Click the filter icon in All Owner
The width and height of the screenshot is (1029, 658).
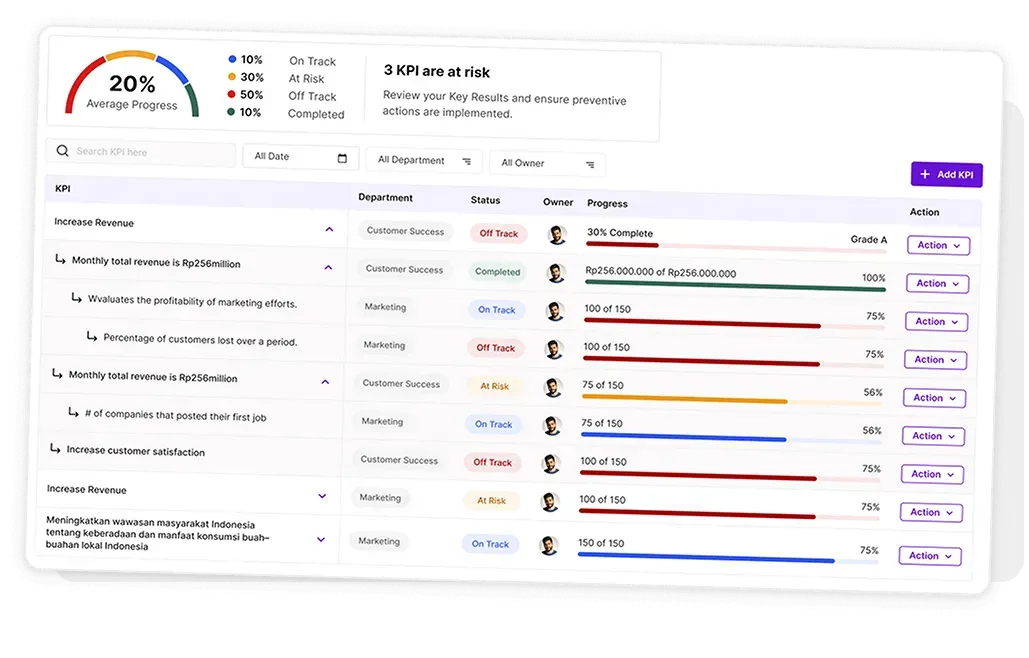click(x=591, y=163)
